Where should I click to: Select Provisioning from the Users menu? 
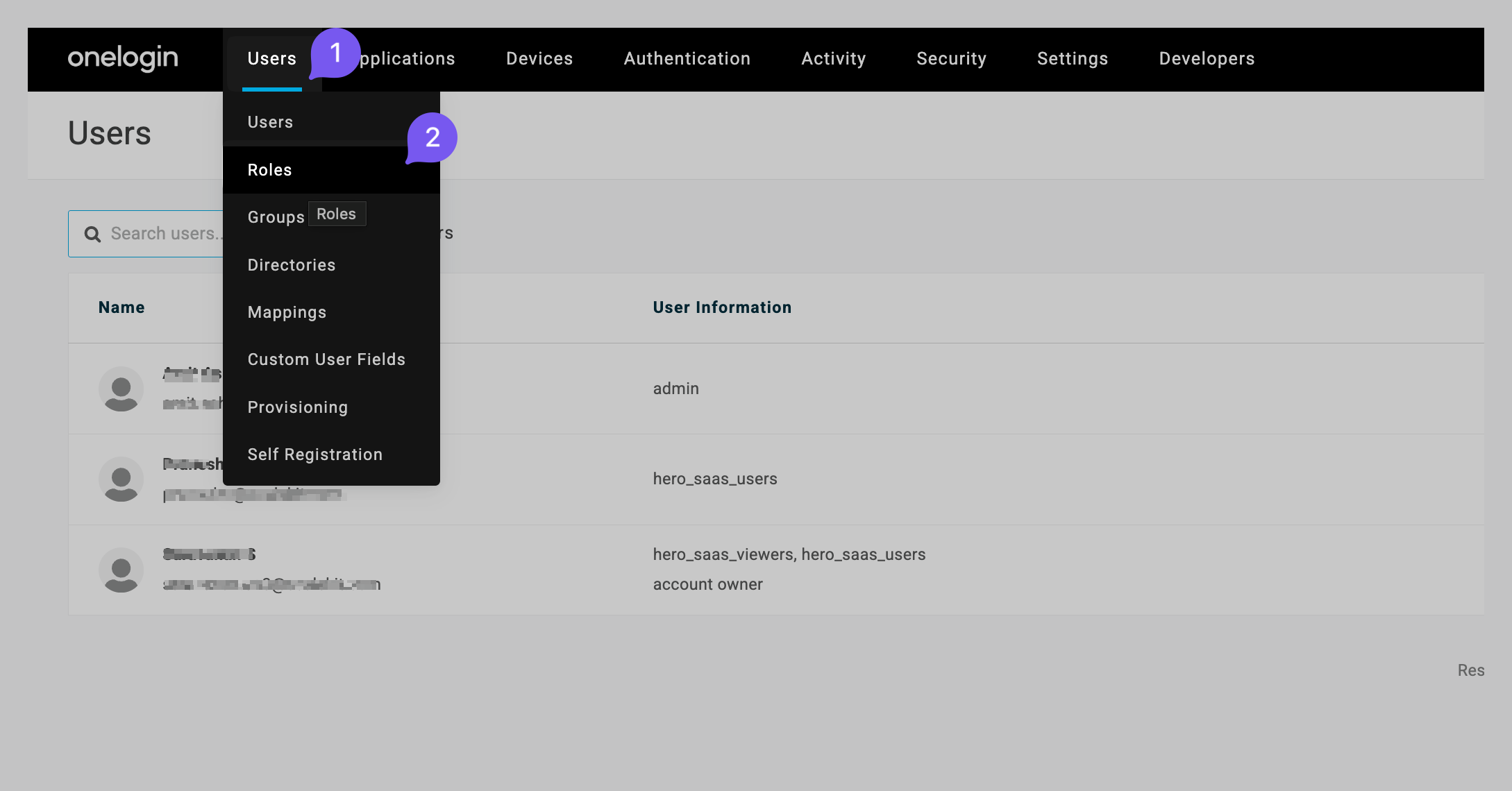pos(297,407)
